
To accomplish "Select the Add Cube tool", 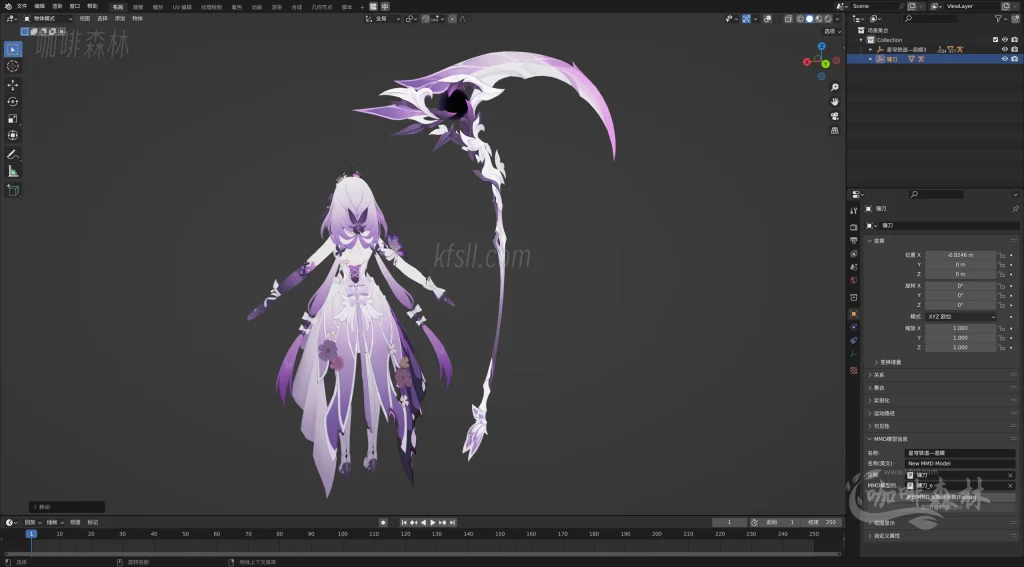I will click(x=12, y=190).
